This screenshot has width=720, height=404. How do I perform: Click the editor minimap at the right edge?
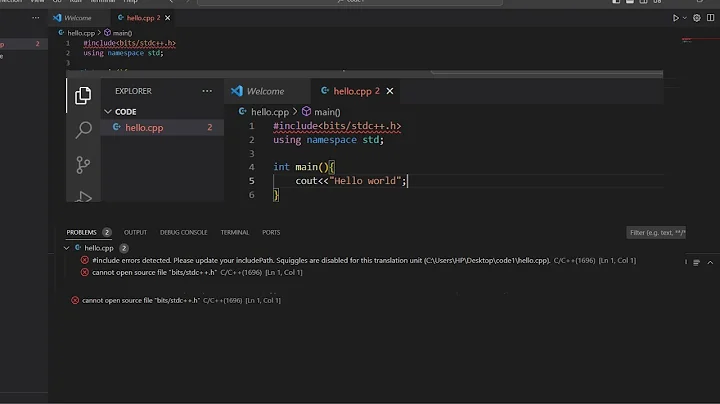[687, 40]
